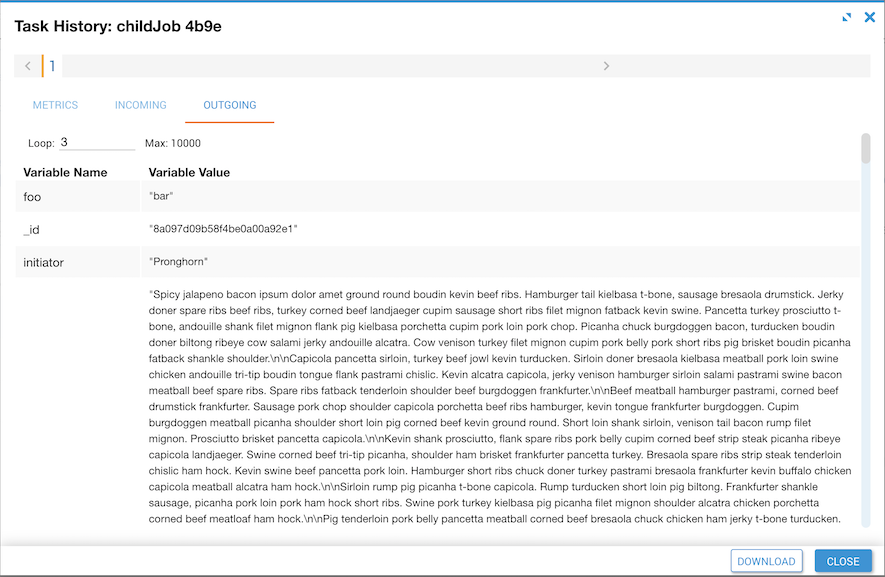Image resolution: width=885 pixels, height=577 pixels.
Task: Click the Download button
Action: [x=766, y=561]
